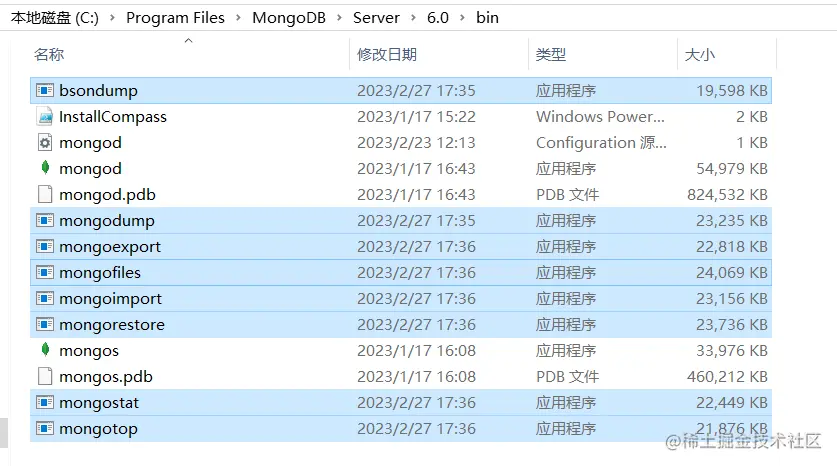This screenshot has height=466, width=837.
Task: Sort by 修改日期 column header
Action: (387, 55)
